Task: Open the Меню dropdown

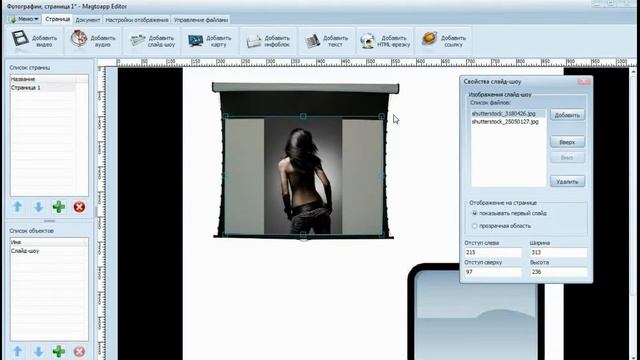Action: (x=24, y=19)
